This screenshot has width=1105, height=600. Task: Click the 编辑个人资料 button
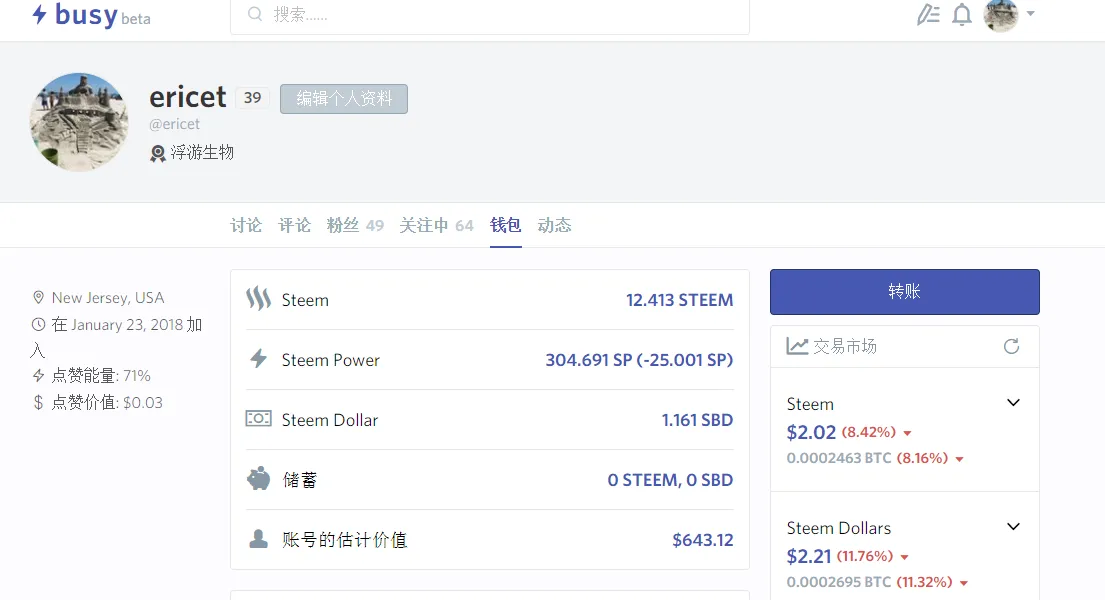[x=344, y=99]
